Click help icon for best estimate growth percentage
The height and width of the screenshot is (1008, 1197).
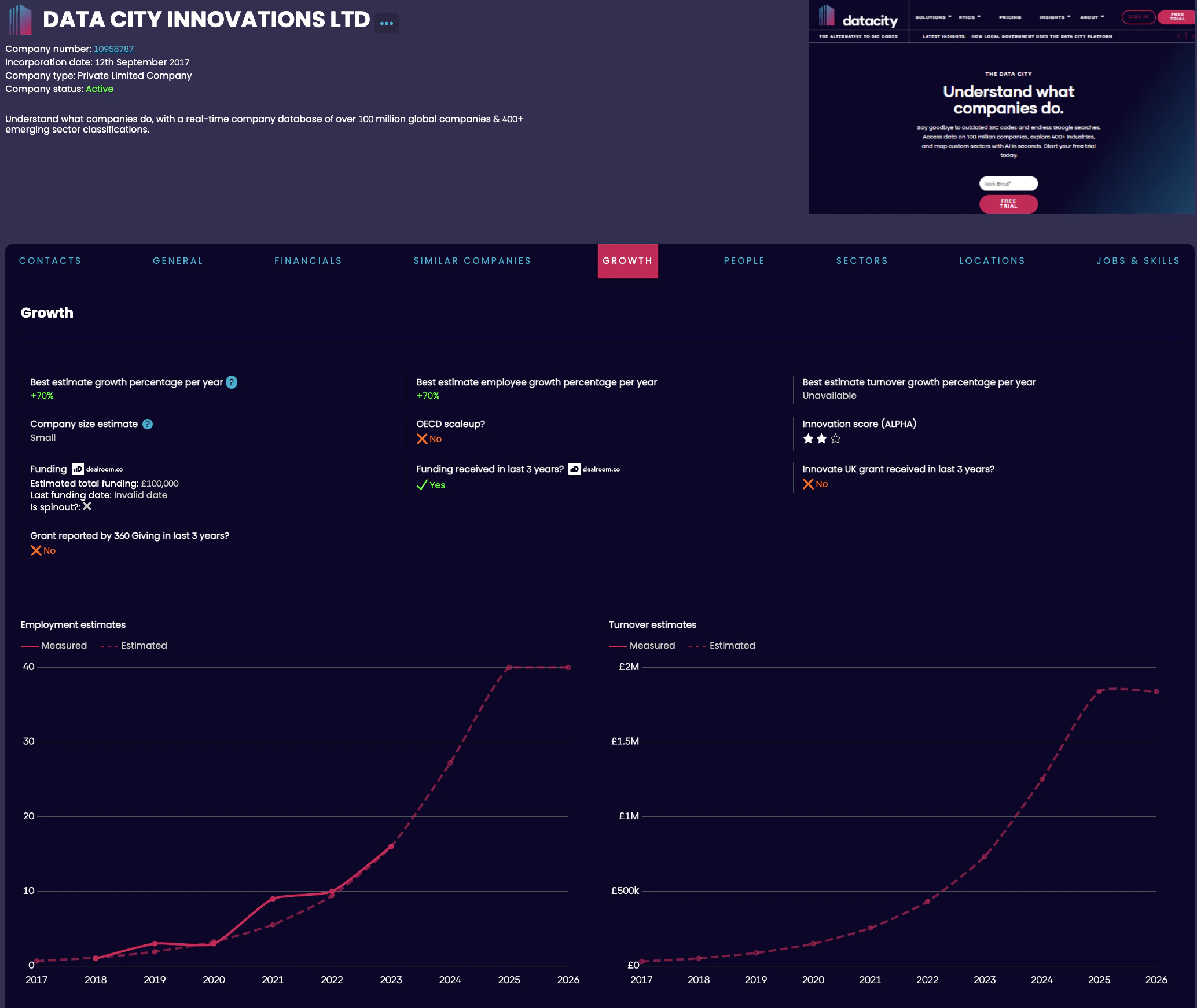(232, 382)
